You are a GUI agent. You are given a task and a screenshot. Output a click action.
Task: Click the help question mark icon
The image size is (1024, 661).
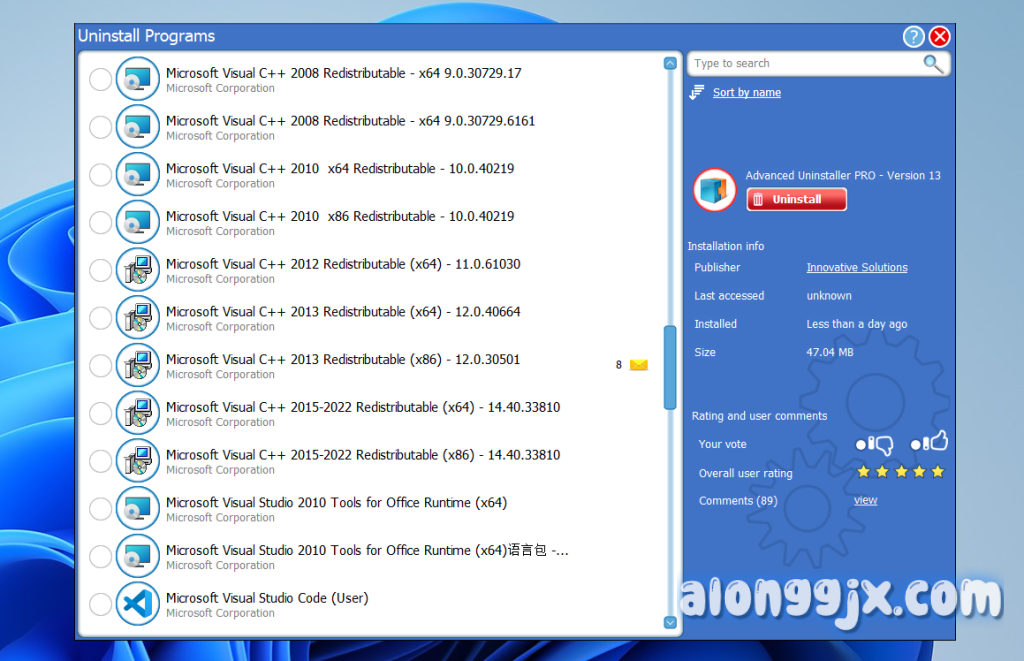click(x=913, y=37)
